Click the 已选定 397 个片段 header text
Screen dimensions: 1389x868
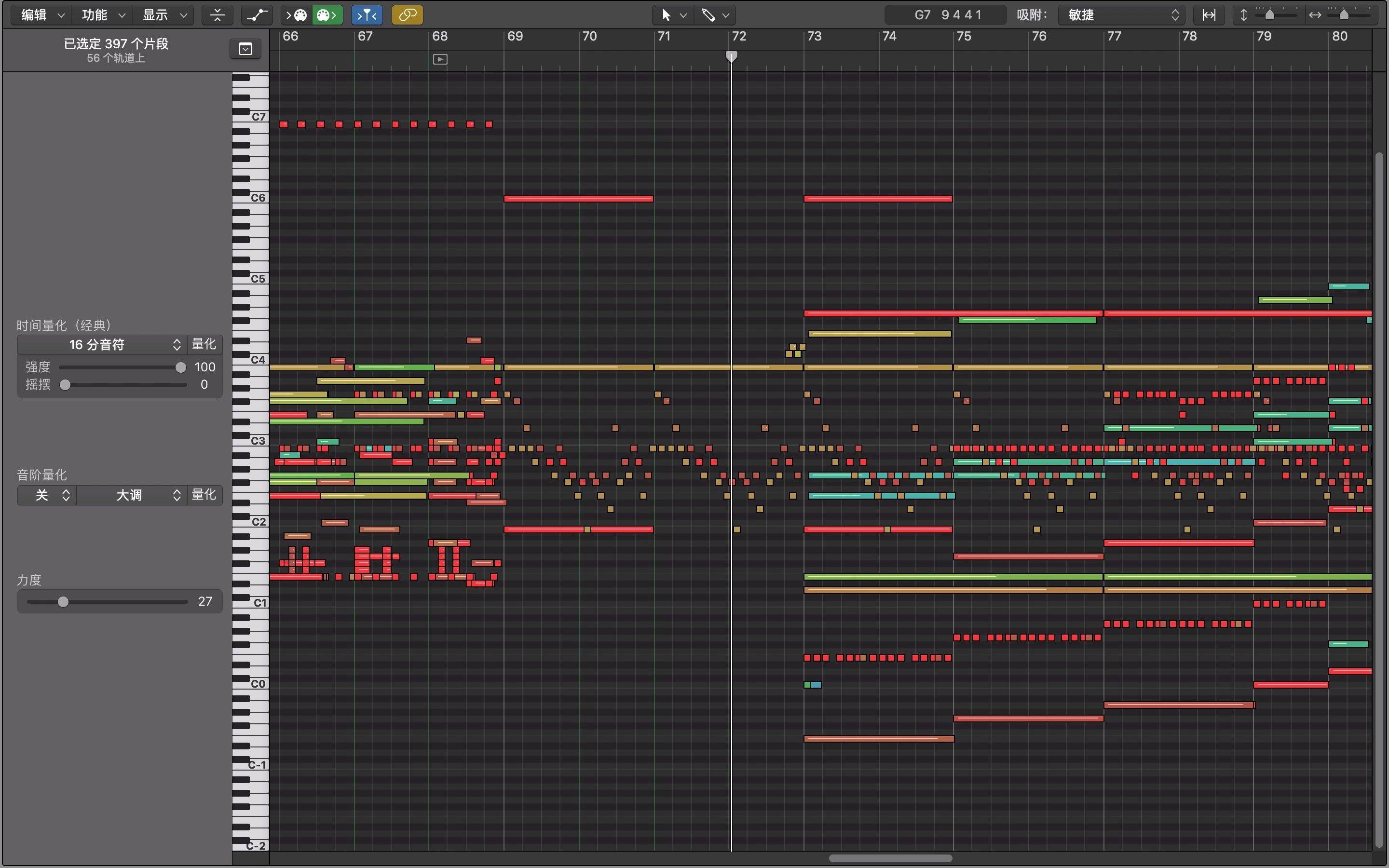click(116, 43)
